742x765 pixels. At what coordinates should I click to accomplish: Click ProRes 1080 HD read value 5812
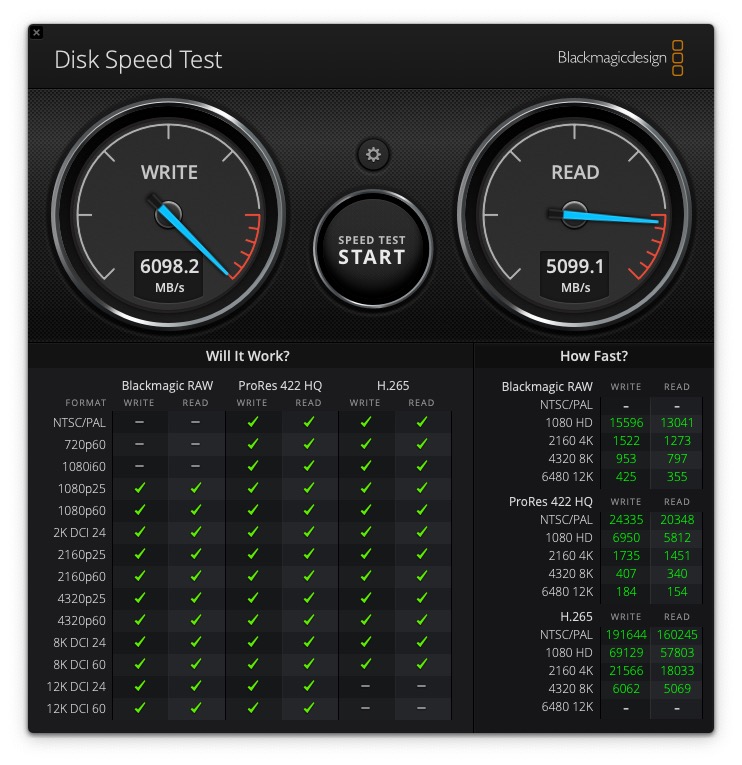677,538
